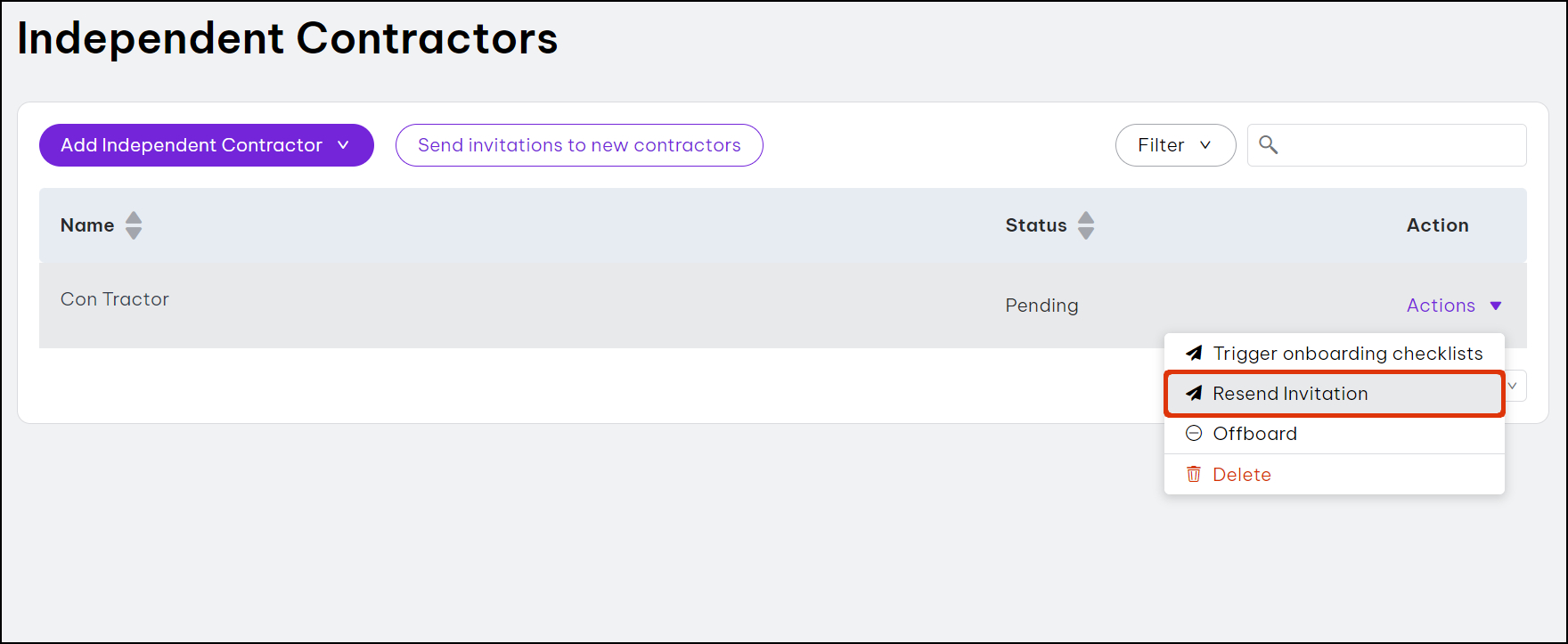Screen dimensions: 1568x644
Task: Choose Resend Invitation from the Actions menu
Action: [x=1290, y=394]
